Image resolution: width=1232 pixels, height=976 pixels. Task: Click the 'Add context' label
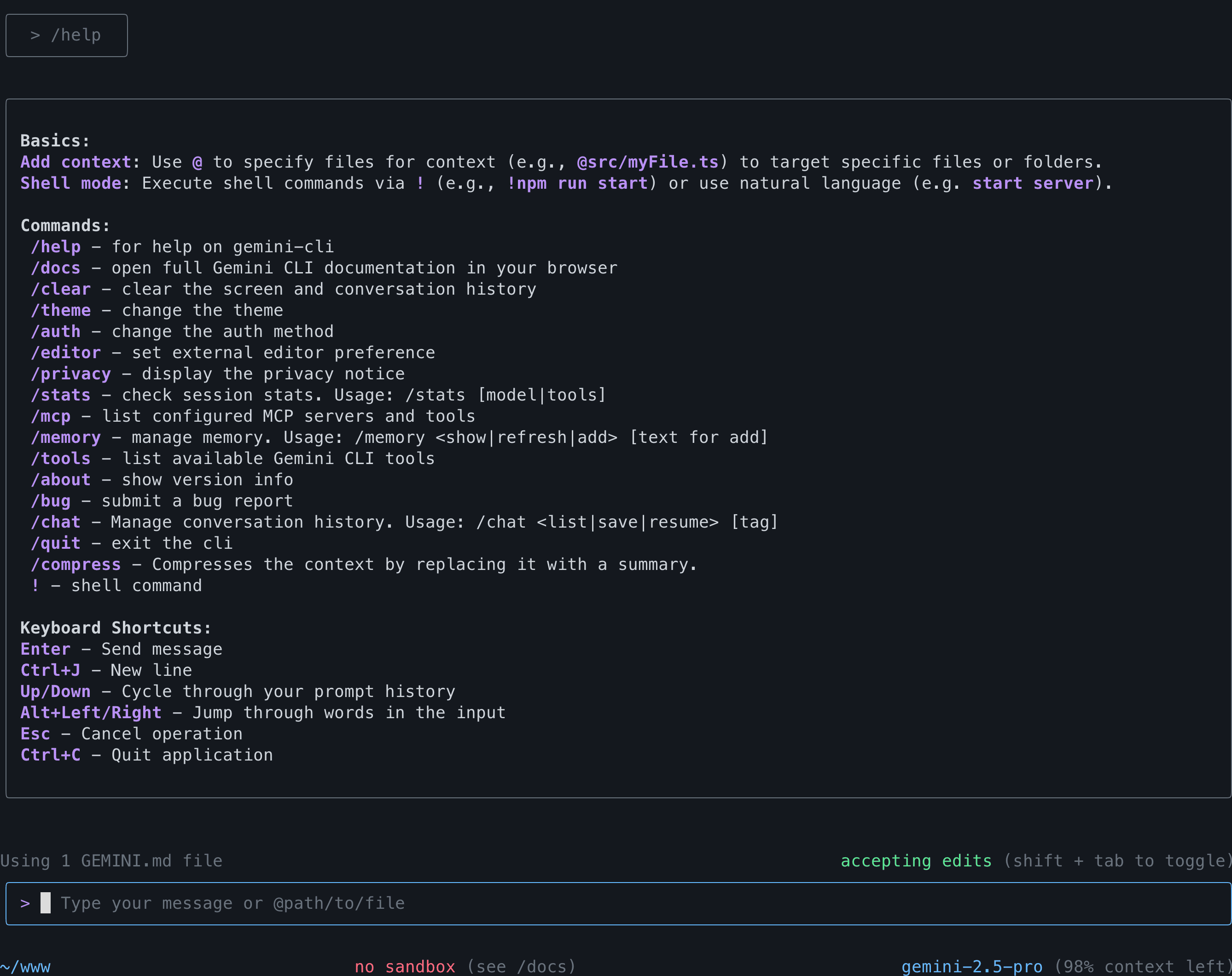76,162
